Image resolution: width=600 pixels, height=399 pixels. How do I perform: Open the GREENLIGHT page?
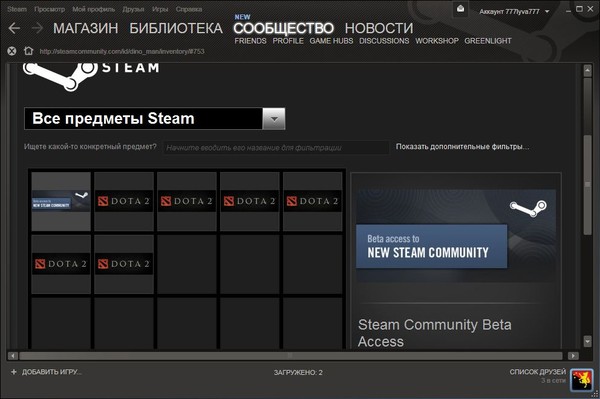click(x=488, y=41)
